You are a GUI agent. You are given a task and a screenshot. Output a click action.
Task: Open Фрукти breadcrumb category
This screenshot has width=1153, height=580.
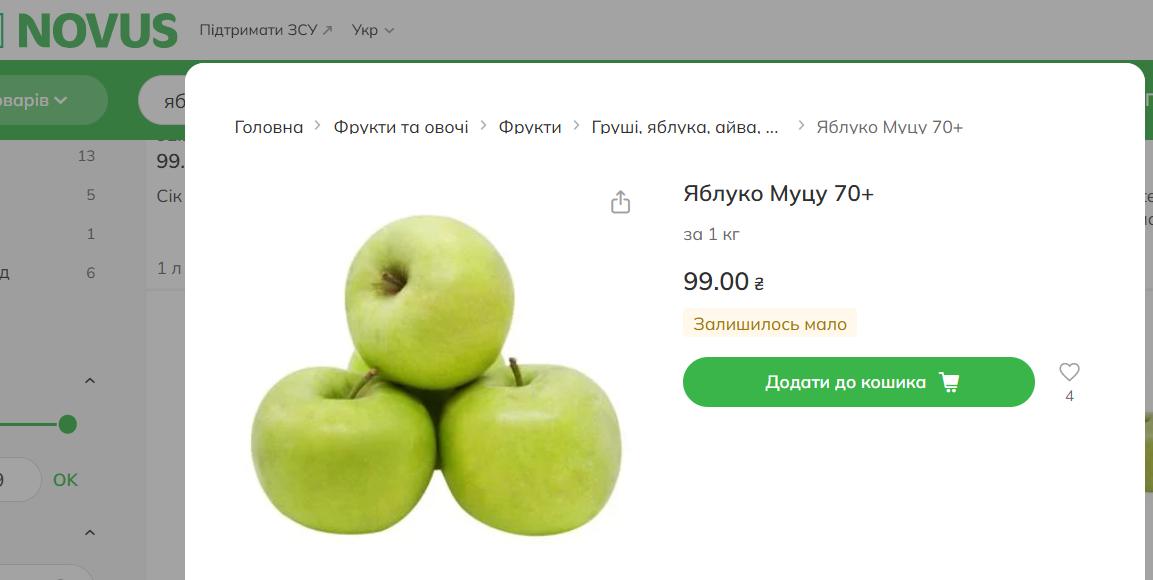tap(529, 127)
